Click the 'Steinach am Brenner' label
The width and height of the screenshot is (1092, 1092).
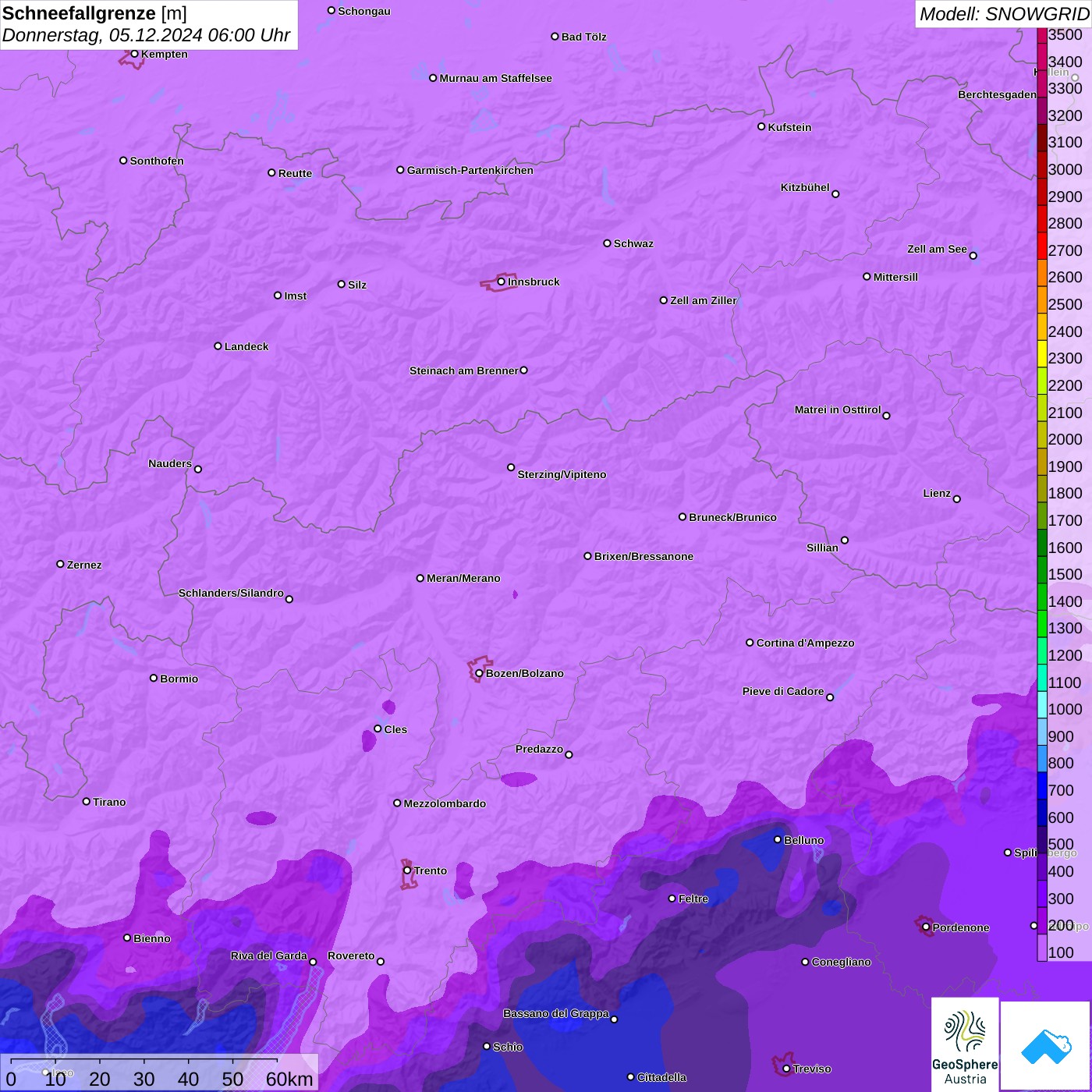(x=464, y=370)
